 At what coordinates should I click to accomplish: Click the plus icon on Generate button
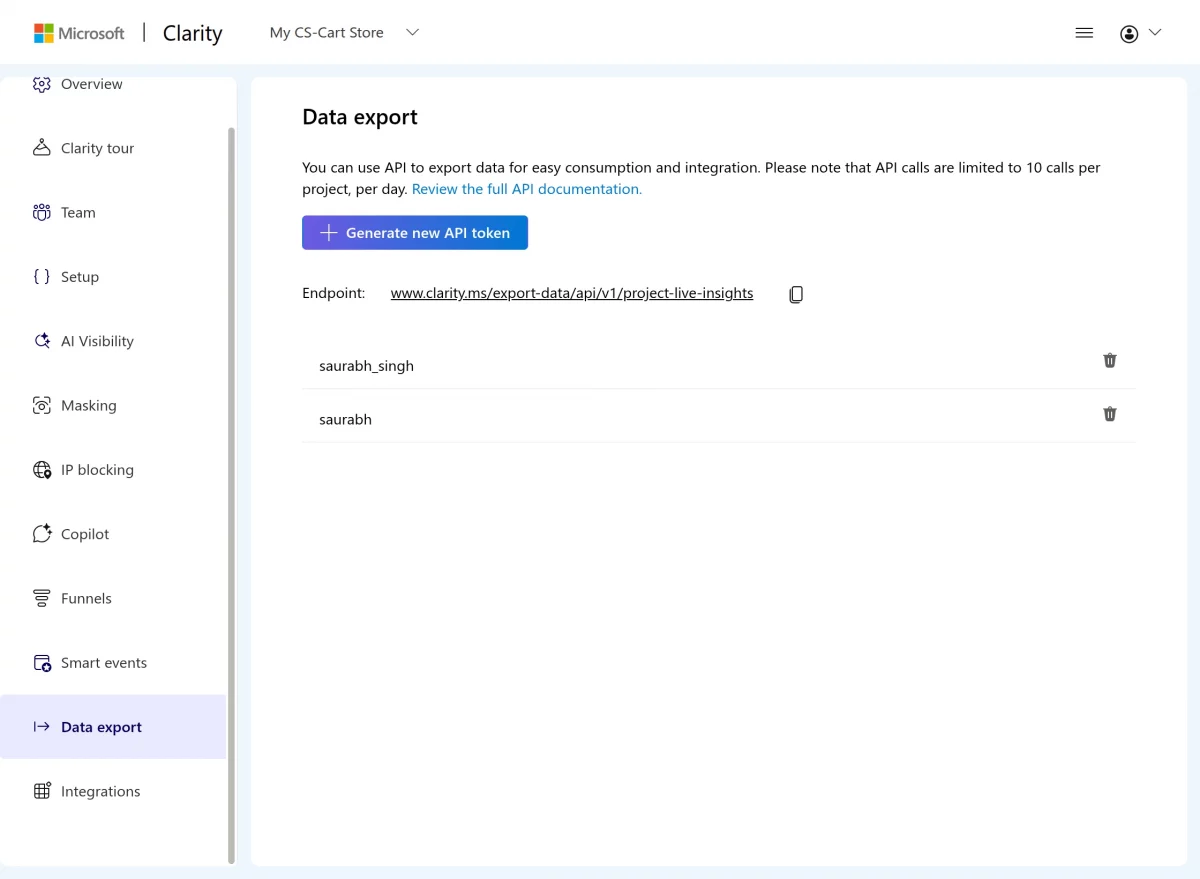(x=328, y=233)
